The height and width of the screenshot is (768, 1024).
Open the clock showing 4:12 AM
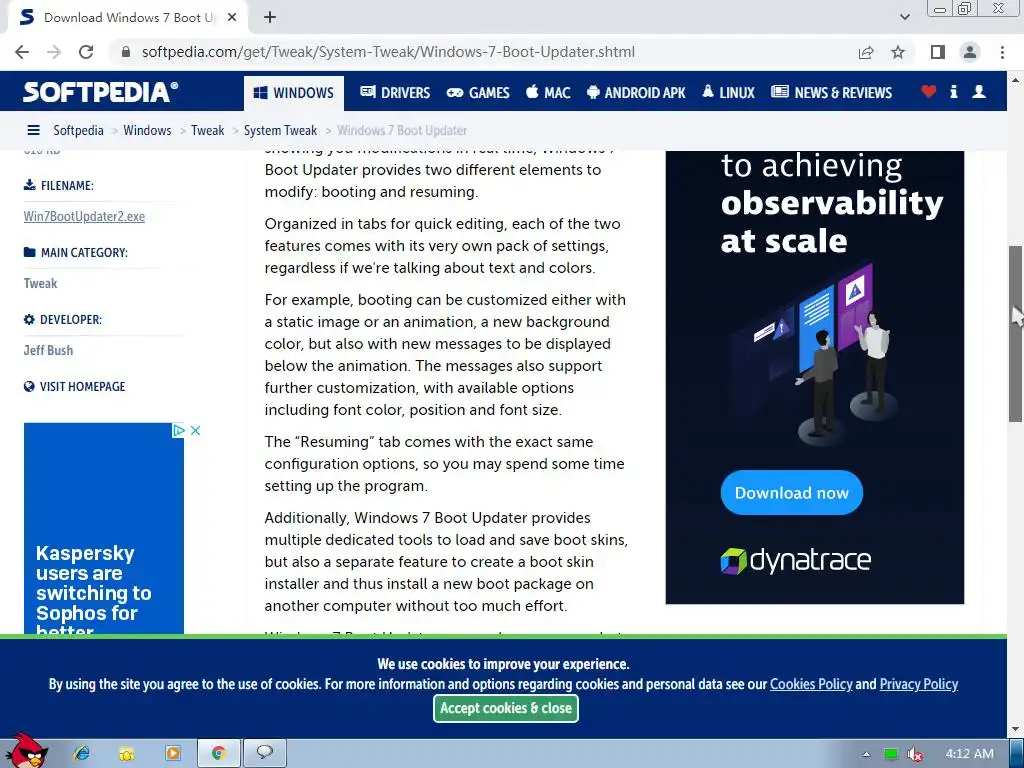[969, 754]
